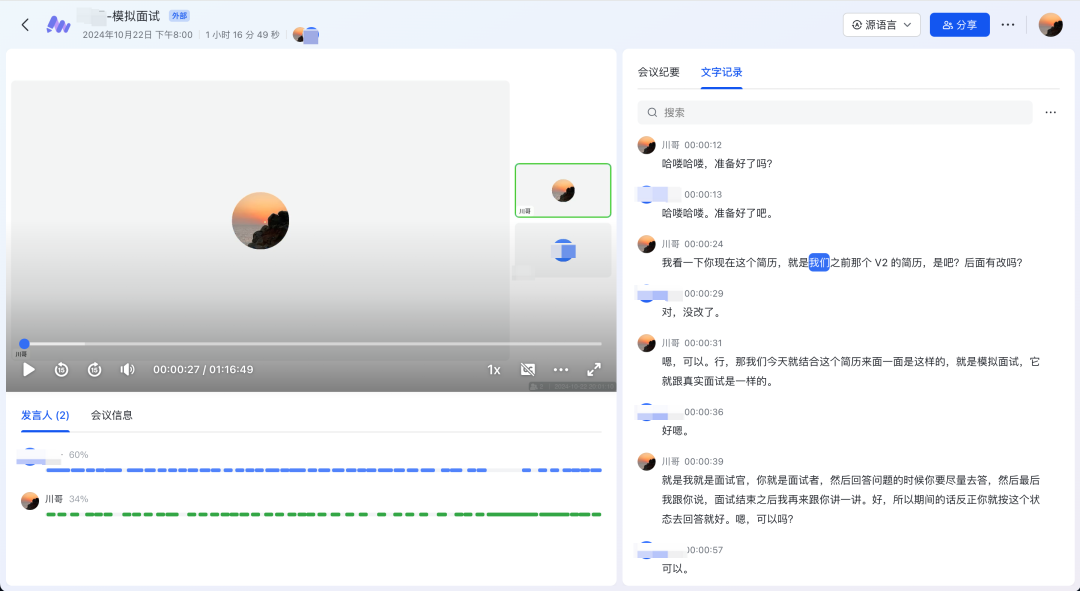The width and height of the screenshot is (1080, 591).
Task: Open the user profile avatar menu
Action: [x=1050, y=25]
